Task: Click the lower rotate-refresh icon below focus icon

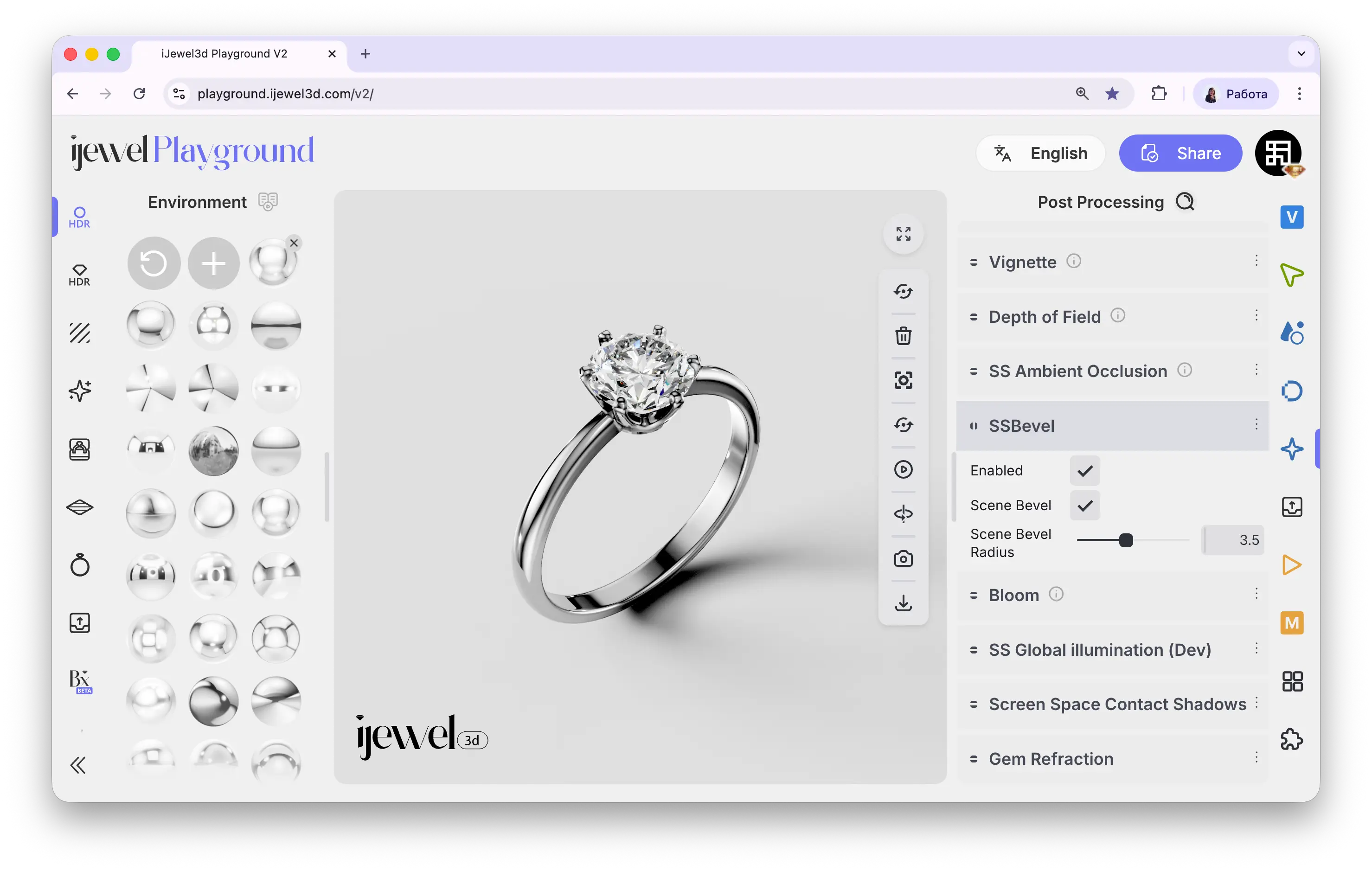Action: [x=903, y=425]
